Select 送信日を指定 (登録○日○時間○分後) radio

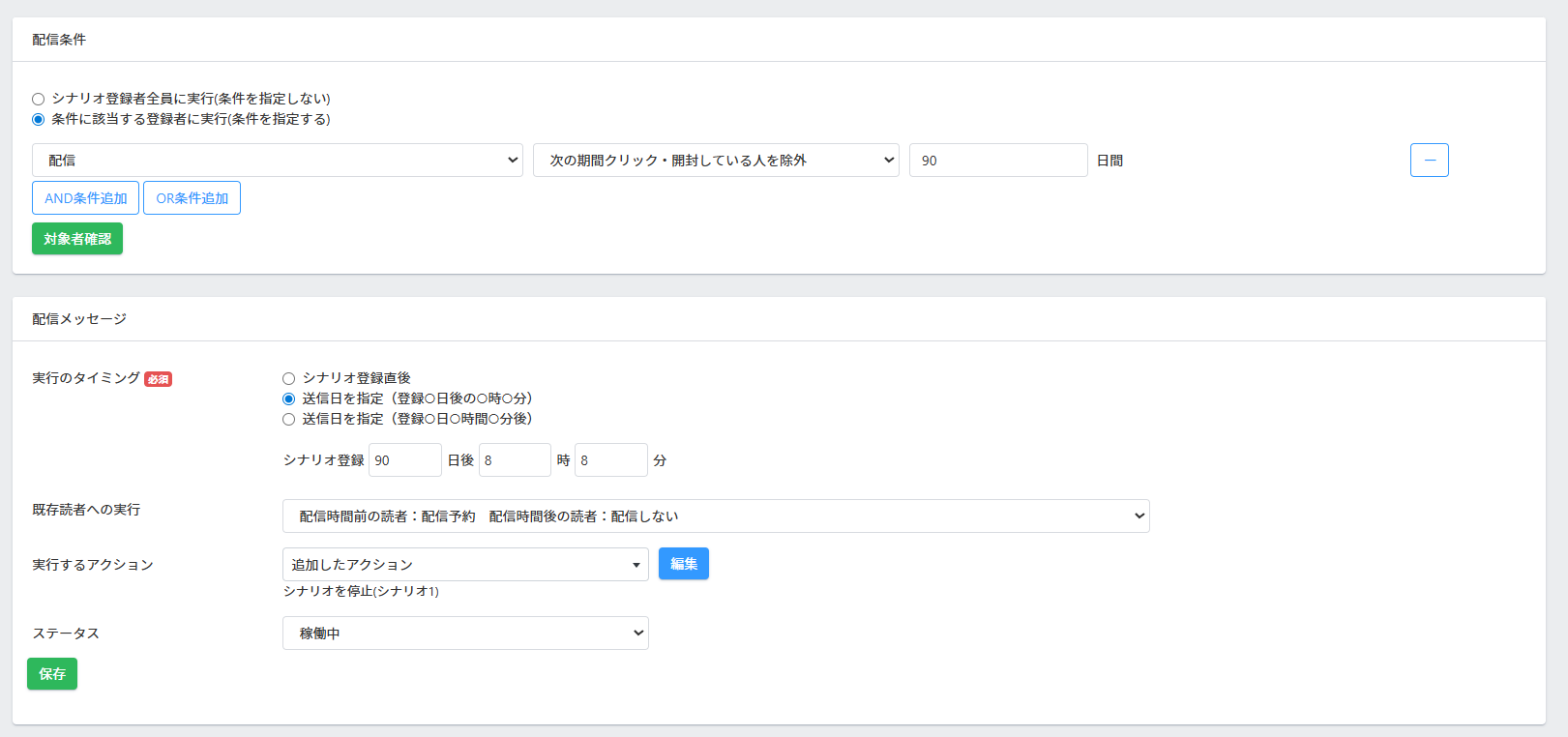[x=288, y=420]
